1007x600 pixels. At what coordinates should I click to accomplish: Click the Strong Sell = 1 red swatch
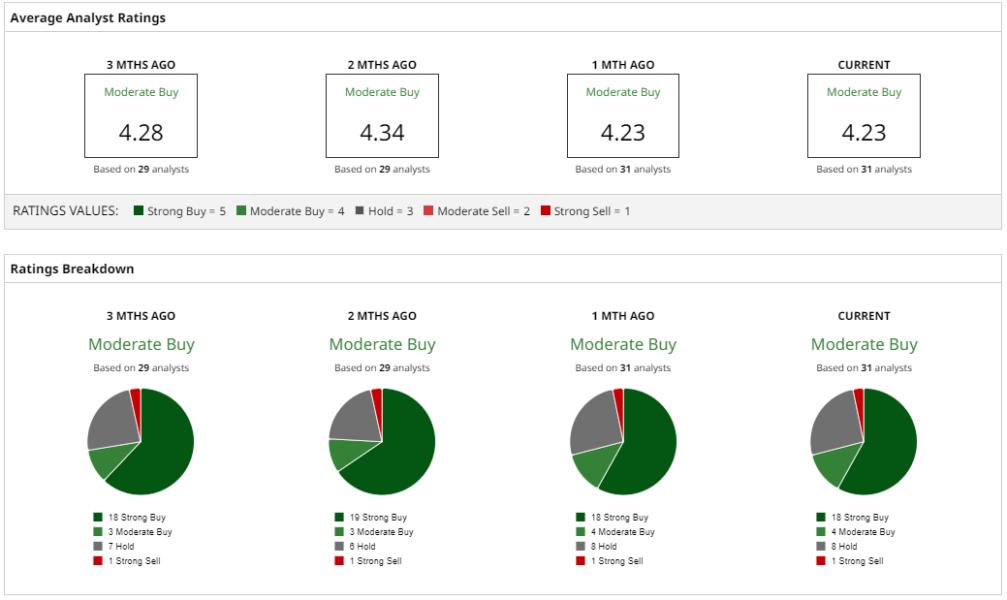pos(545,210)
